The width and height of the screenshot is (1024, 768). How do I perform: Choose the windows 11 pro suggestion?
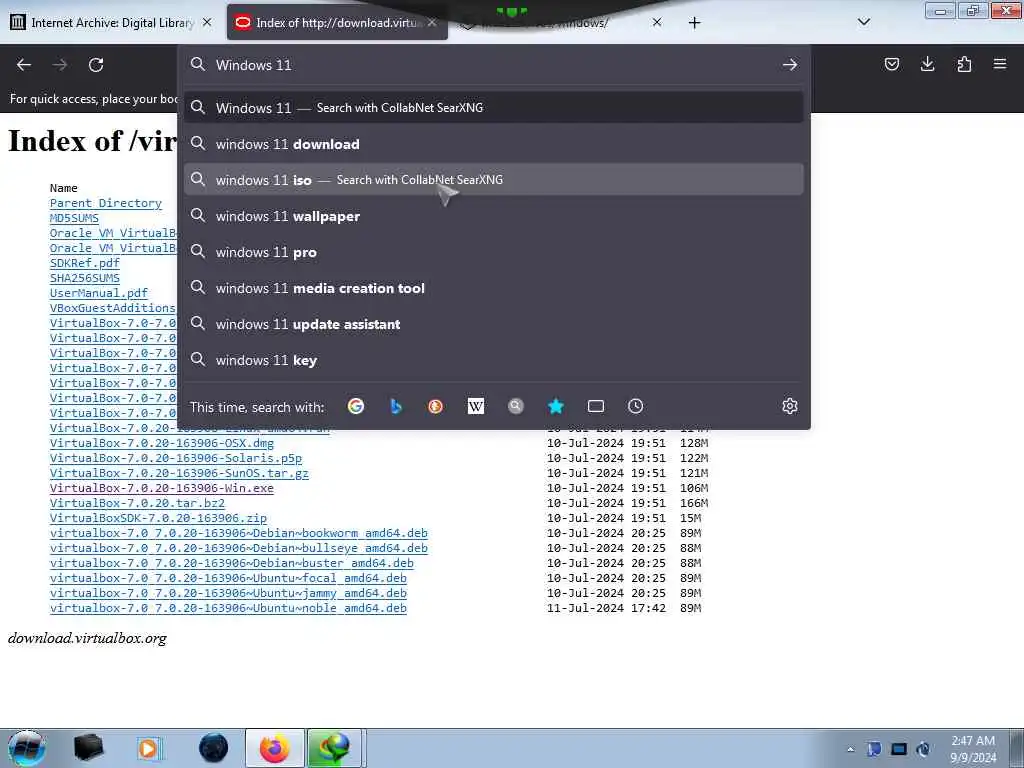(494, 252)
